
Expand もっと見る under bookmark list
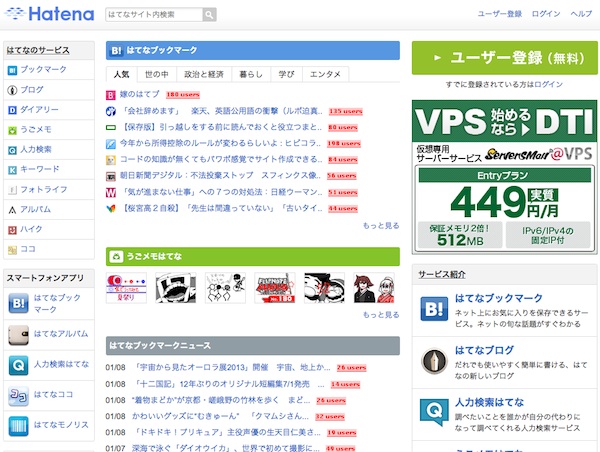pos(380,226)
